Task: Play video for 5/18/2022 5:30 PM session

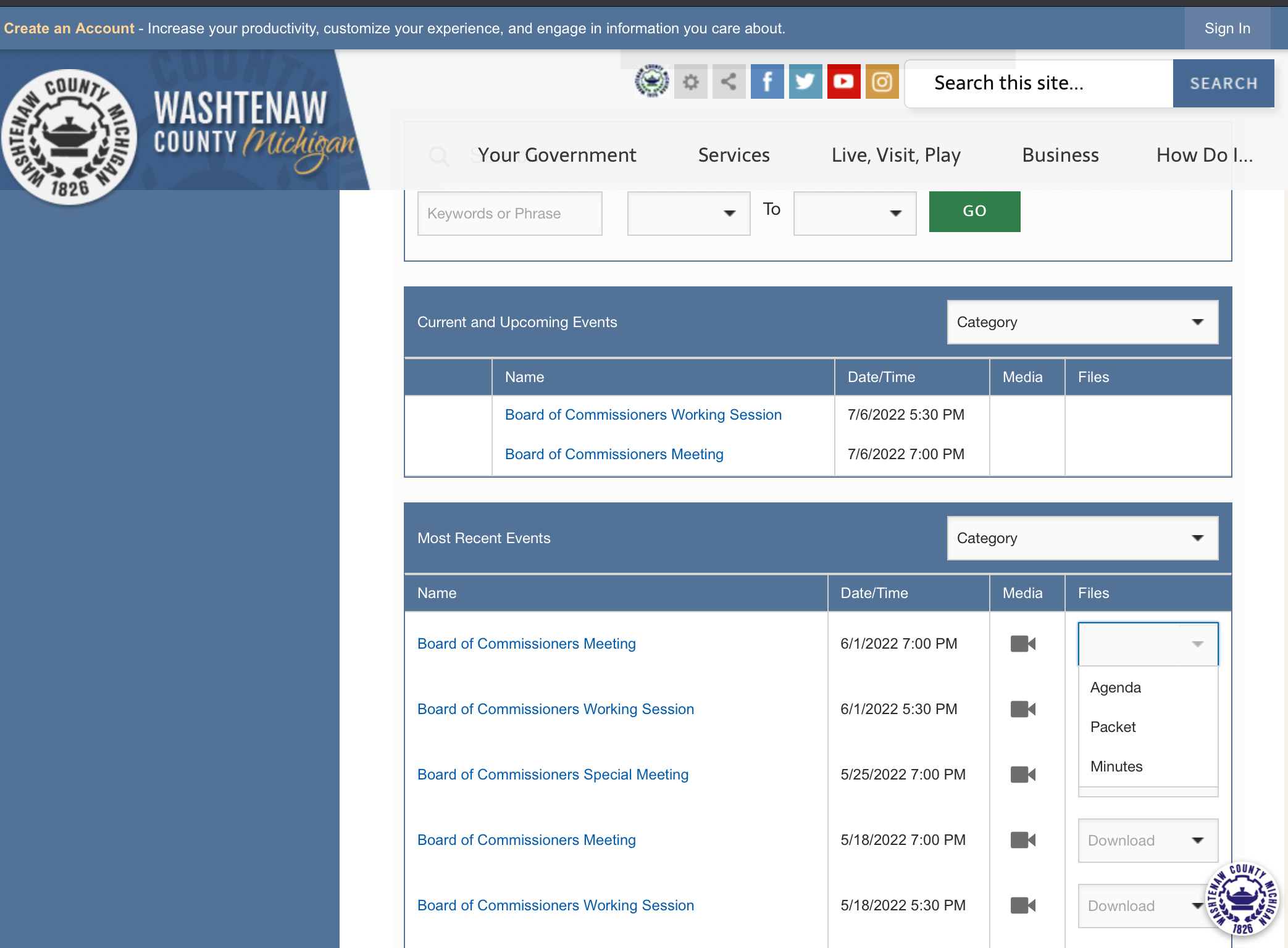Action: click(x=1022, y=905)
